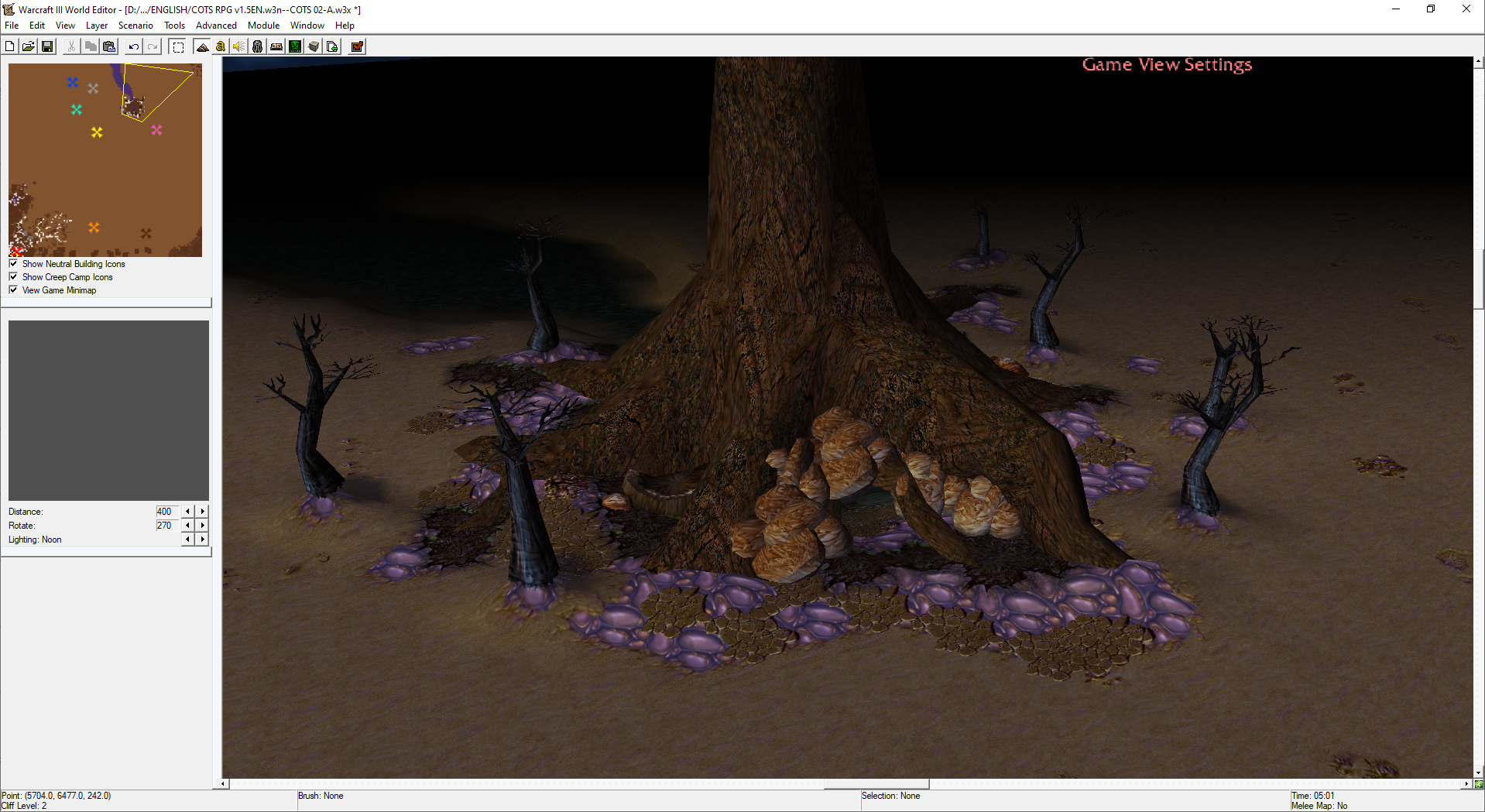Increase Distance with the right arrow
Image resolution: width=1485 pixels, height=812 pixels.
203,511
